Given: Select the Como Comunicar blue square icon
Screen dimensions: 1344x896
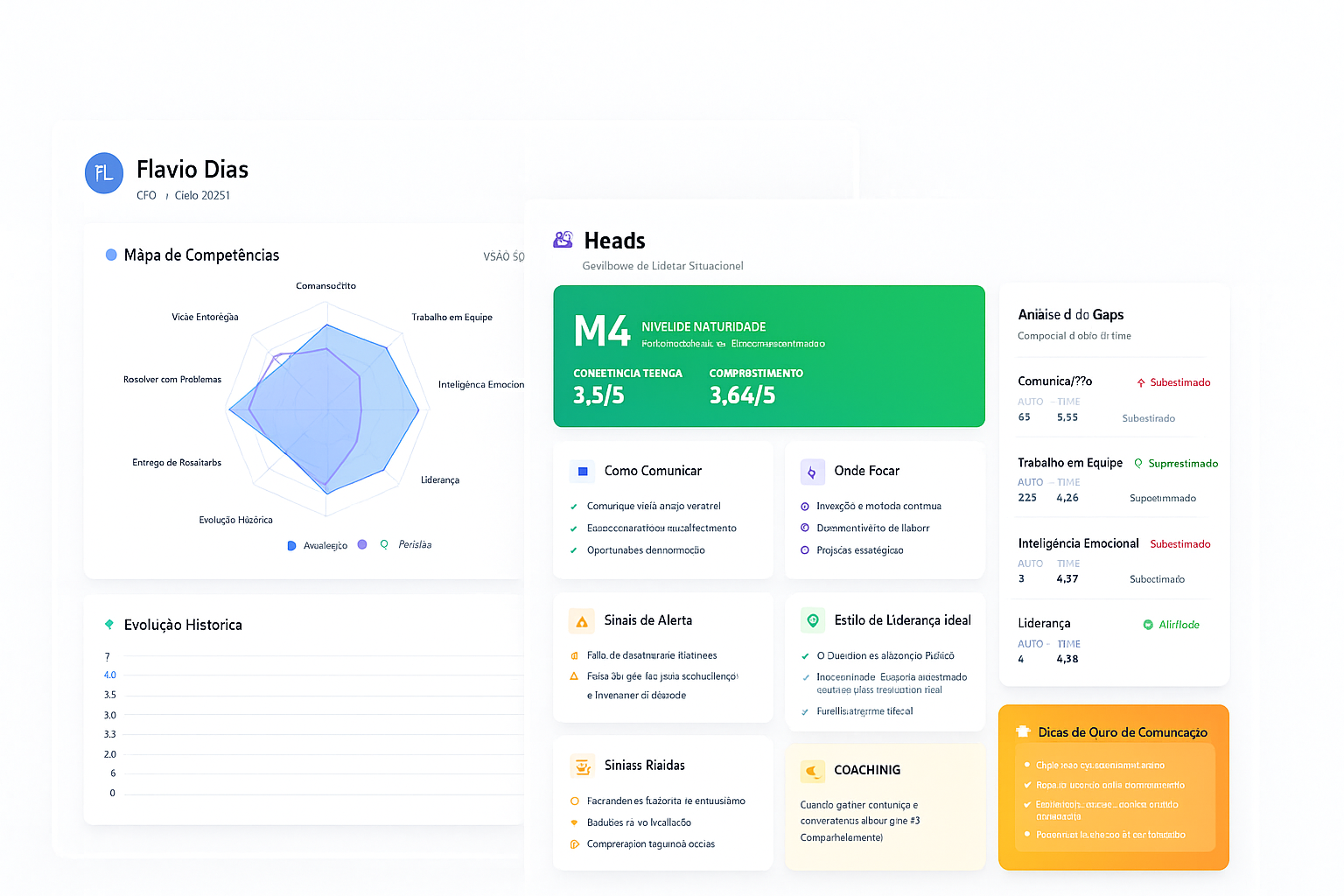Looking at the screenshot, I should tap(582, 471).
